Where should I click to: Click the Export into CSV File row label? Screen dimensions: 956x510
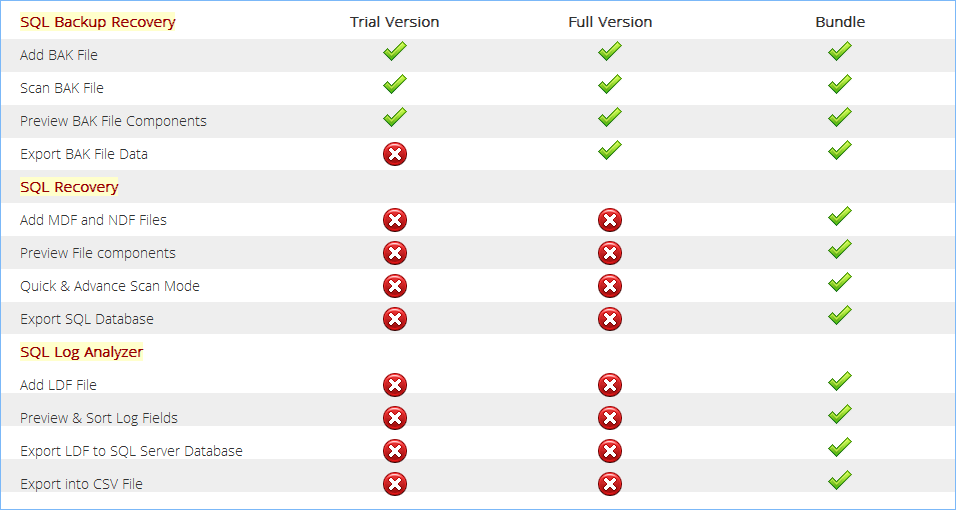tap(81, 484)
